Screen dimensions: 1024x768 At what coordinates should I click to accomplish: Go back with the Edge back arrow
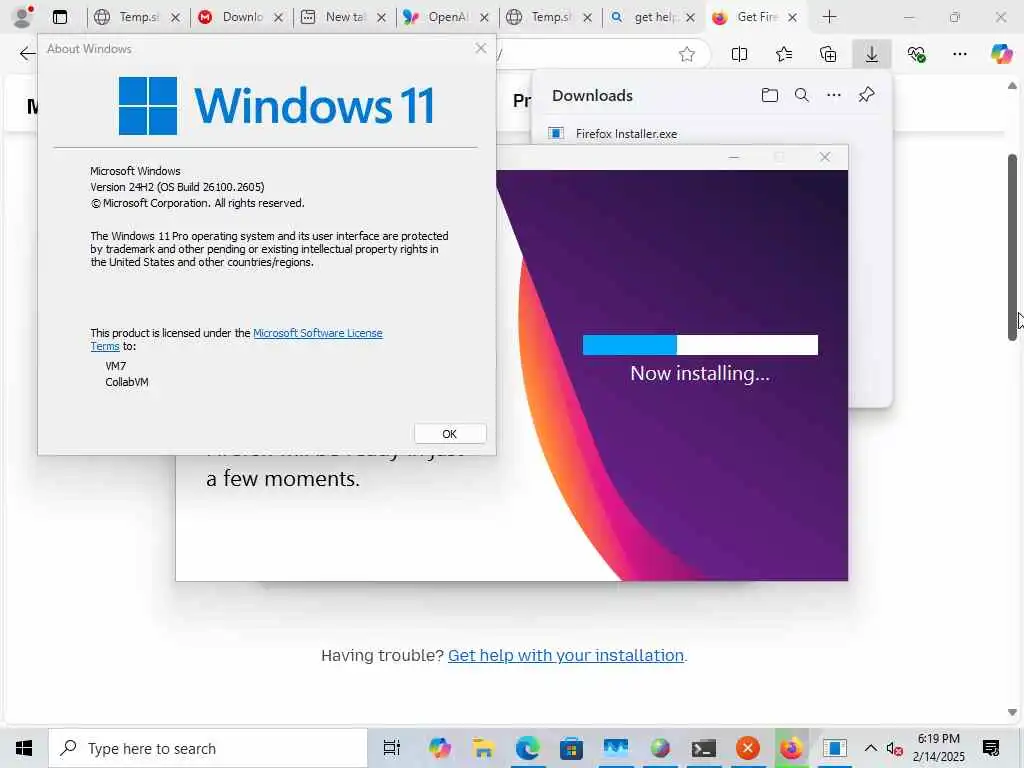[27, 54]
